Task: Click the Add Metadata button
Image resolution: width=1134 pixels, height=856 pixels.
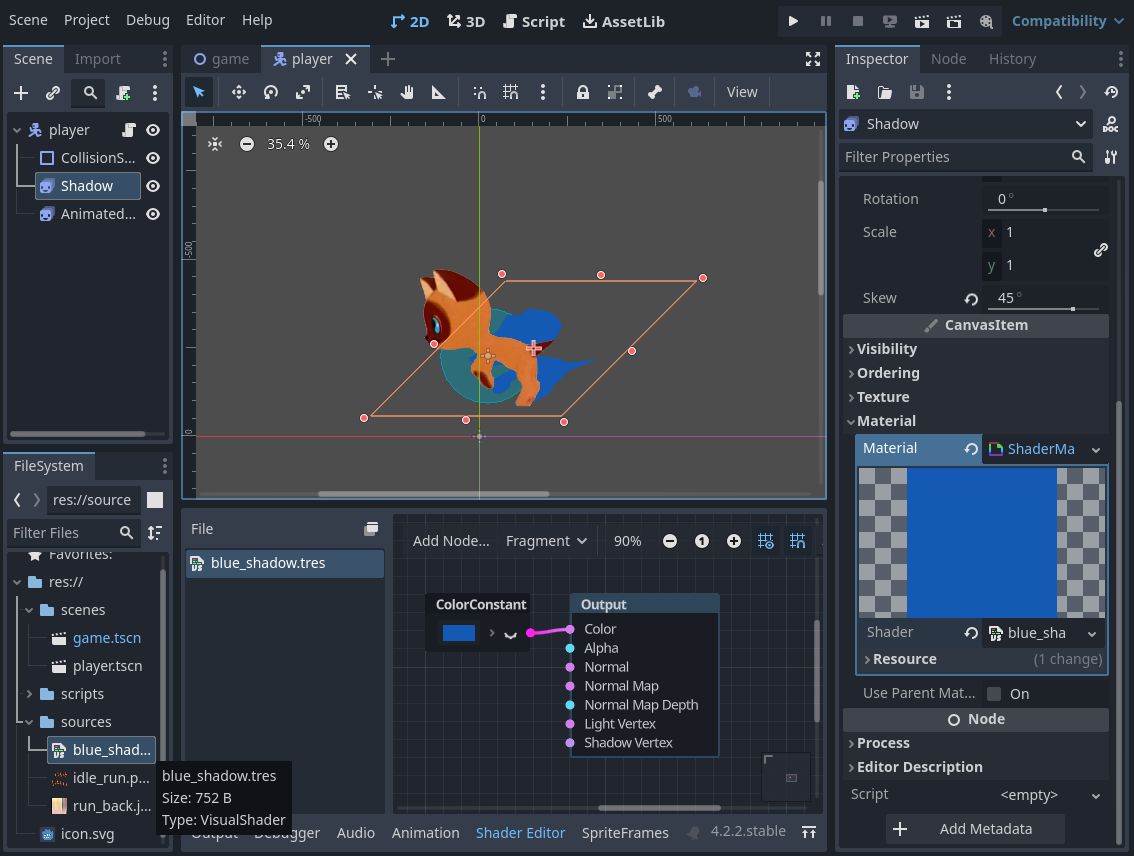Action: 974,829
